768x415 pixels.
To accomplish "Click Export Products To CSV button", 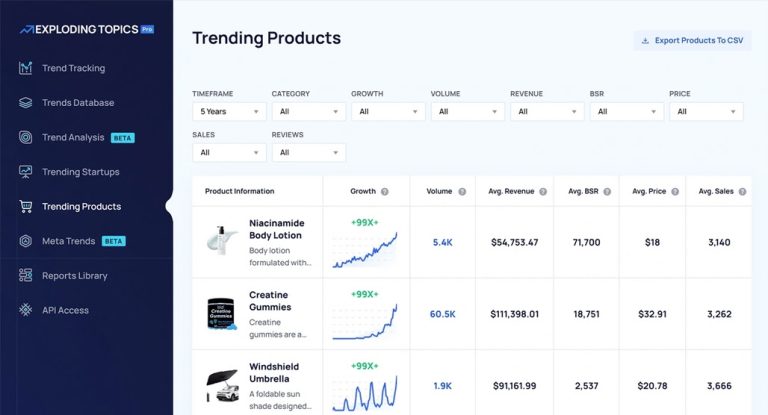I will [x=692, y=41].
